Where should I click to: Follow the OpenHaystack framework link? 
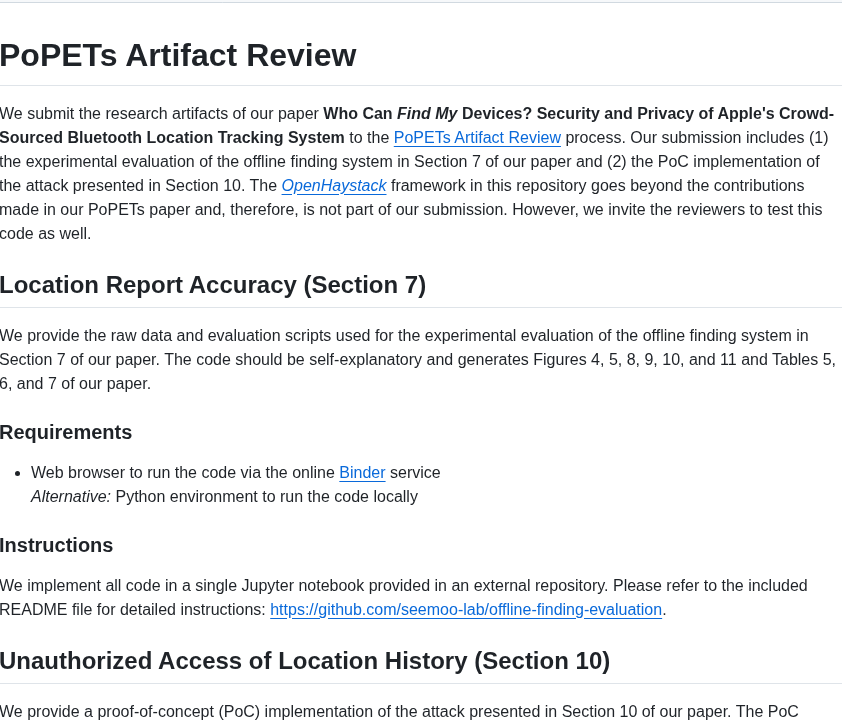point(334,185)
